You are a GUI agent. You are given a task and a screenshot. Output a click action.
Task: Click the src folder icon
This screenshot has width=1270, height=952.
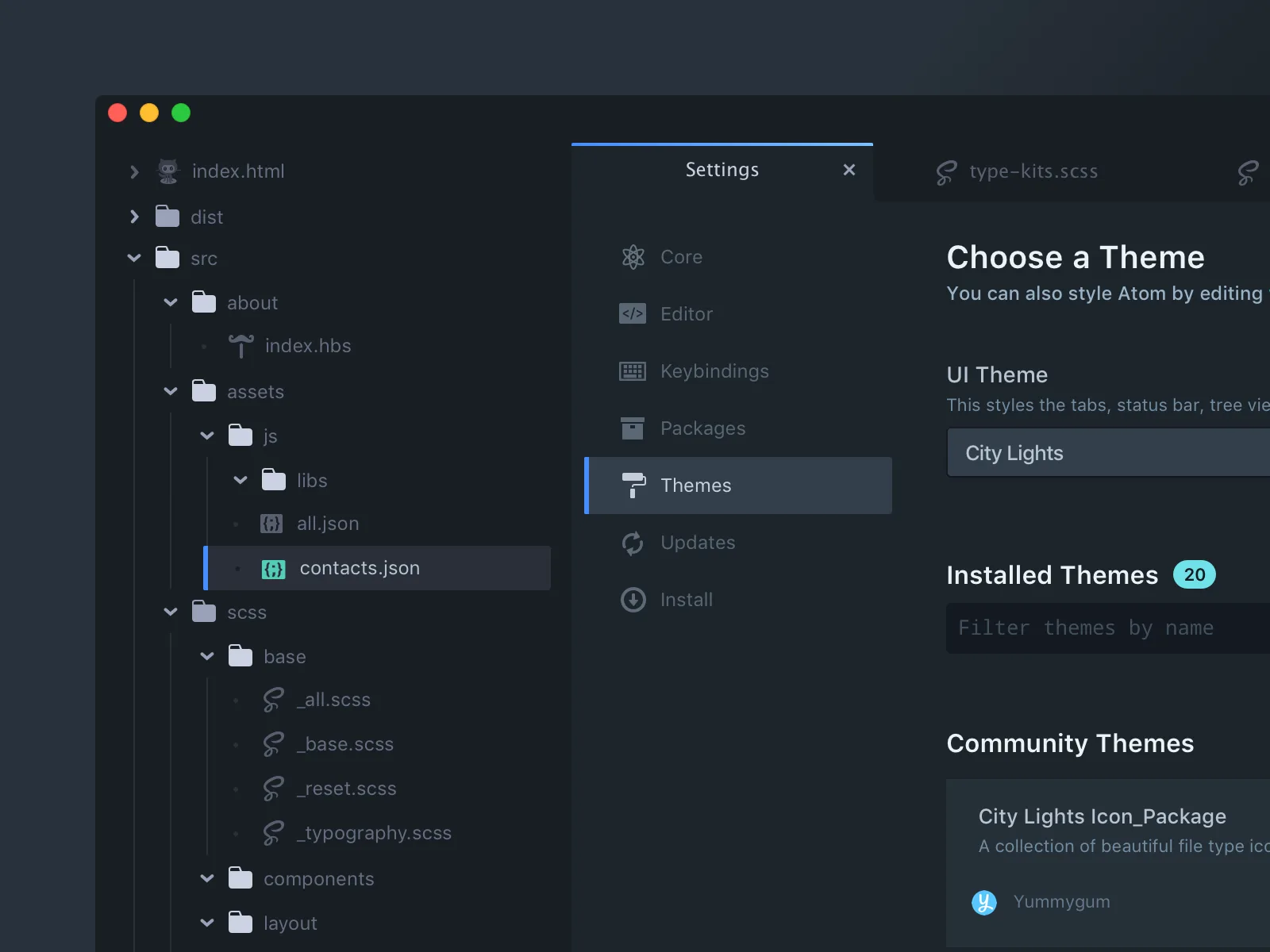[167, 257]
